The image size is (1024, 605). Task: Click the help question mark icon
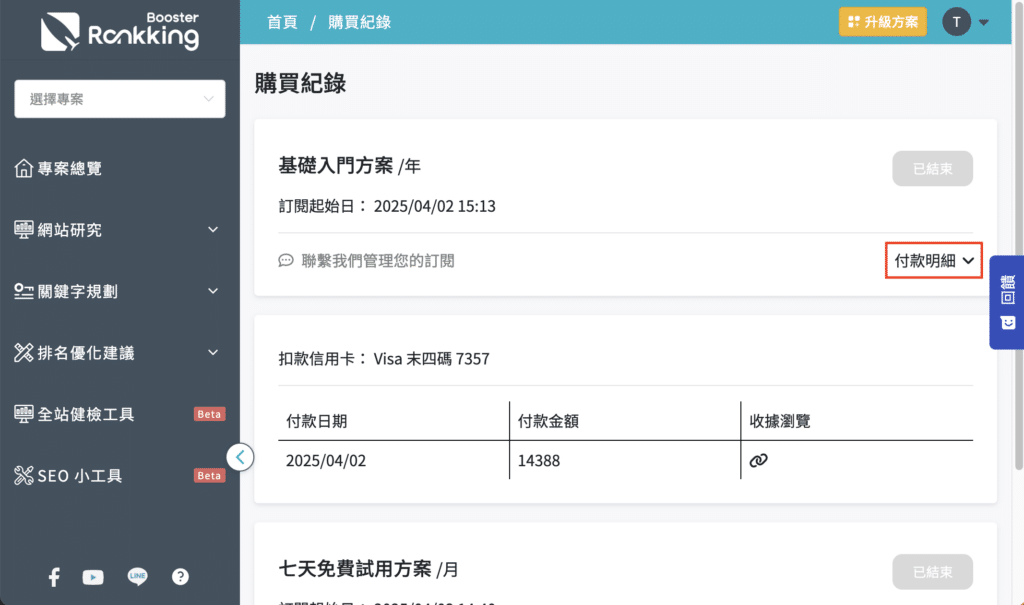click(x=180, y=577)
